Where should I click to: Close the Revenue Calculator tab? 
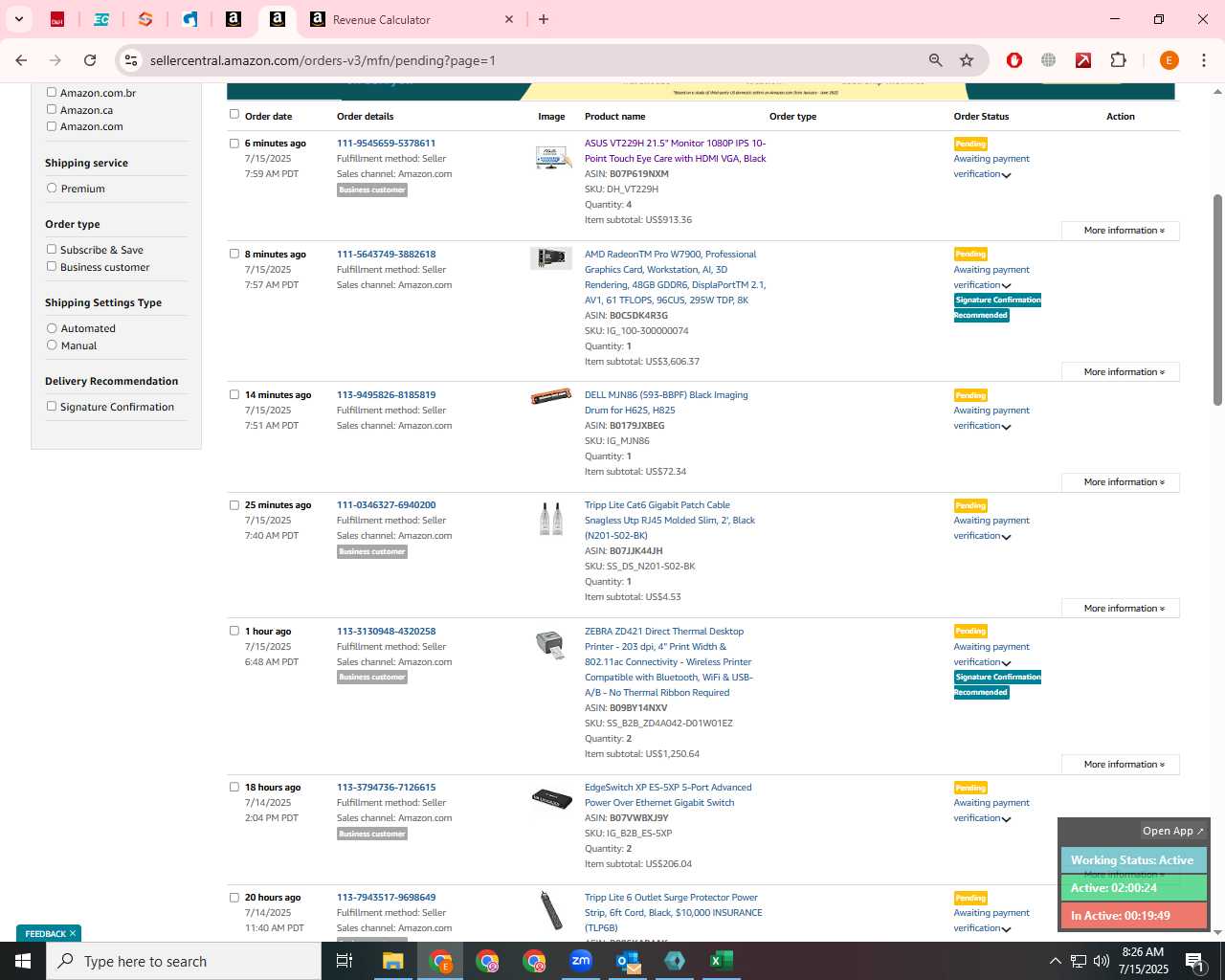[509, 19]
